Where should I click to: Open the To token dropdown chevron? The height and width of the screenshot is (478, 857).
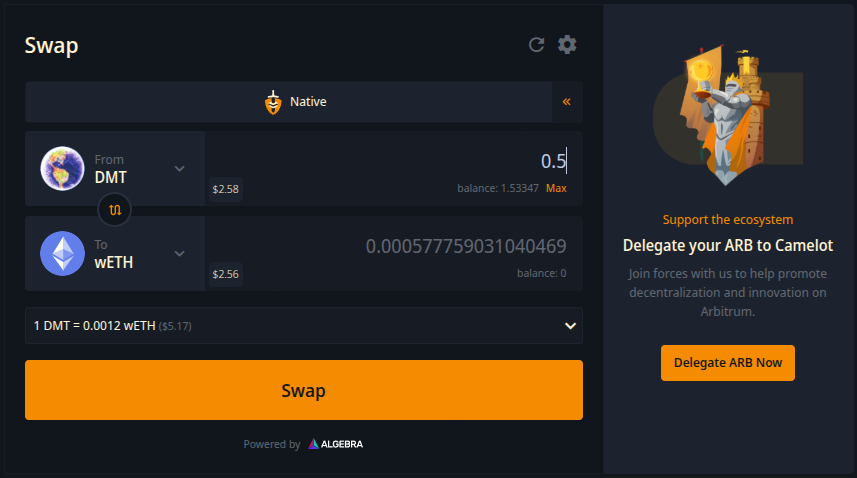pos(179,253)
